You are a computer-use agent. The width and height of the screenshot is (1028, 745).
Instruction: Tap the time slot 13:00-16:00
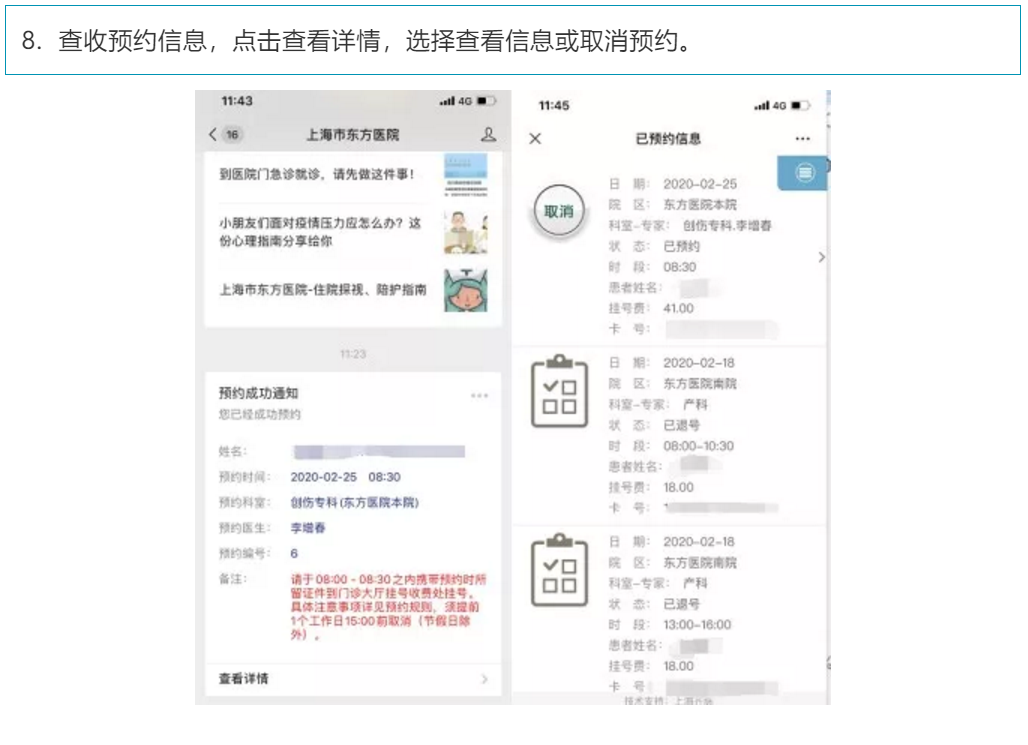click(x=698, y=624)
